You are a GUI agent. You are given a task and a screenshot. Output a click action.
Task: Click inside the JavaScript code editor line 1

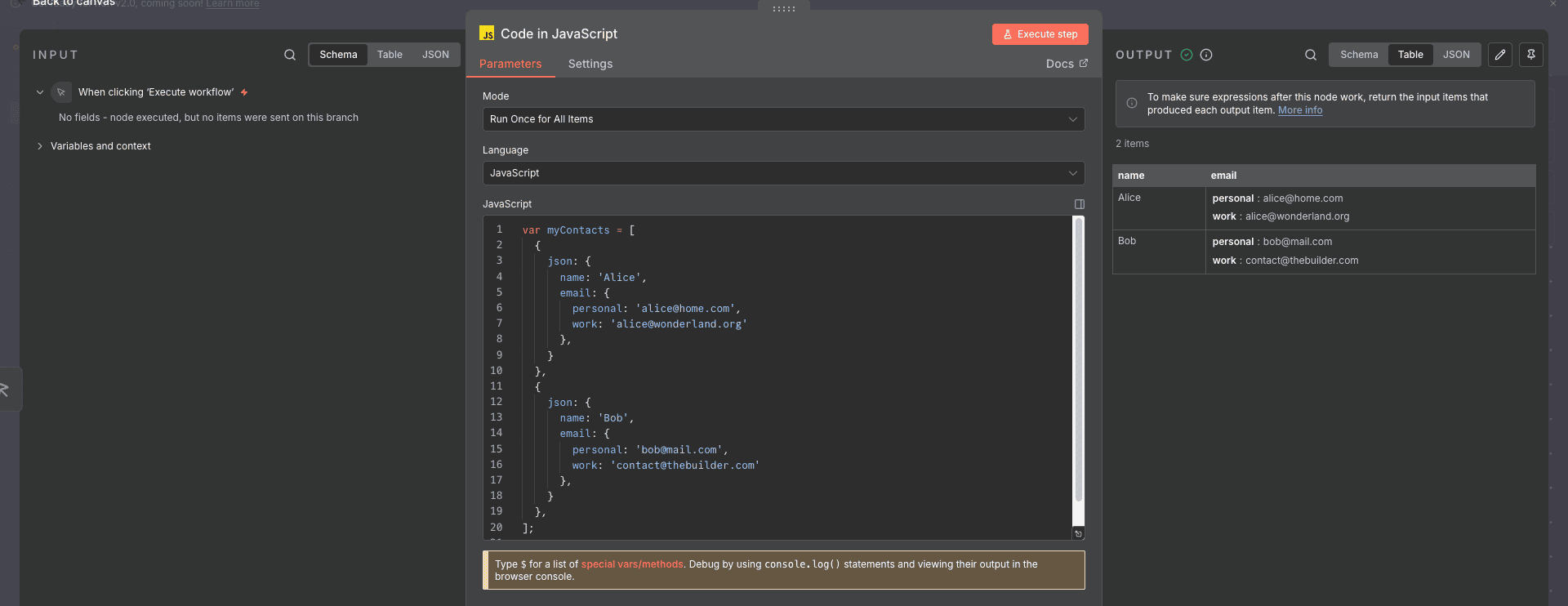(x=578, y=230)
